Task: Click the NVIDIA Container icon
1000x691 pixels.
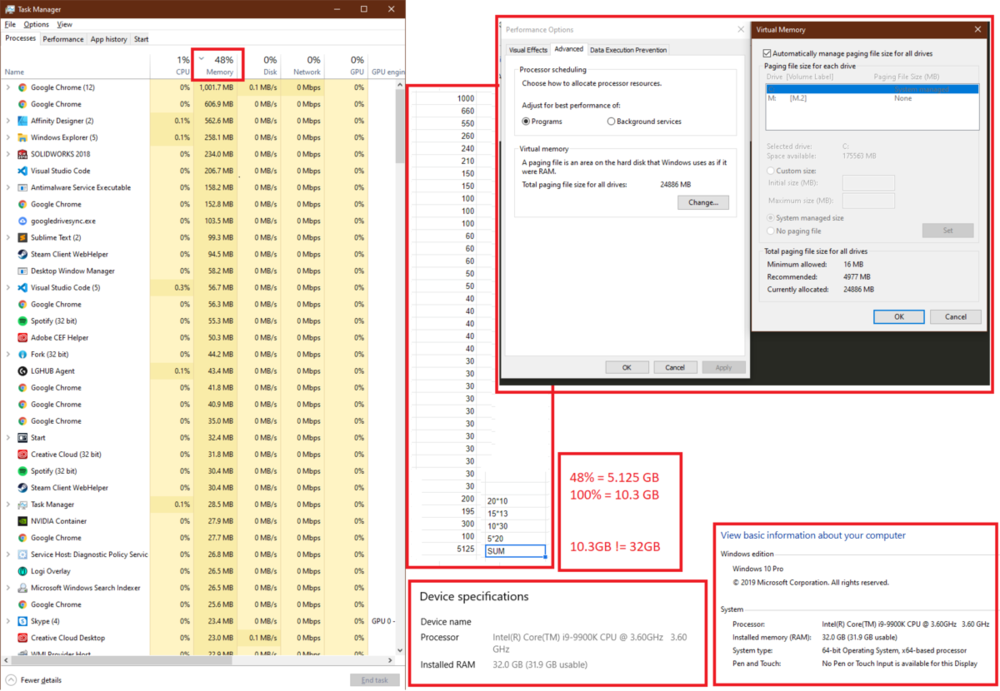Action: pyautogui.click(x=22, y=521)
